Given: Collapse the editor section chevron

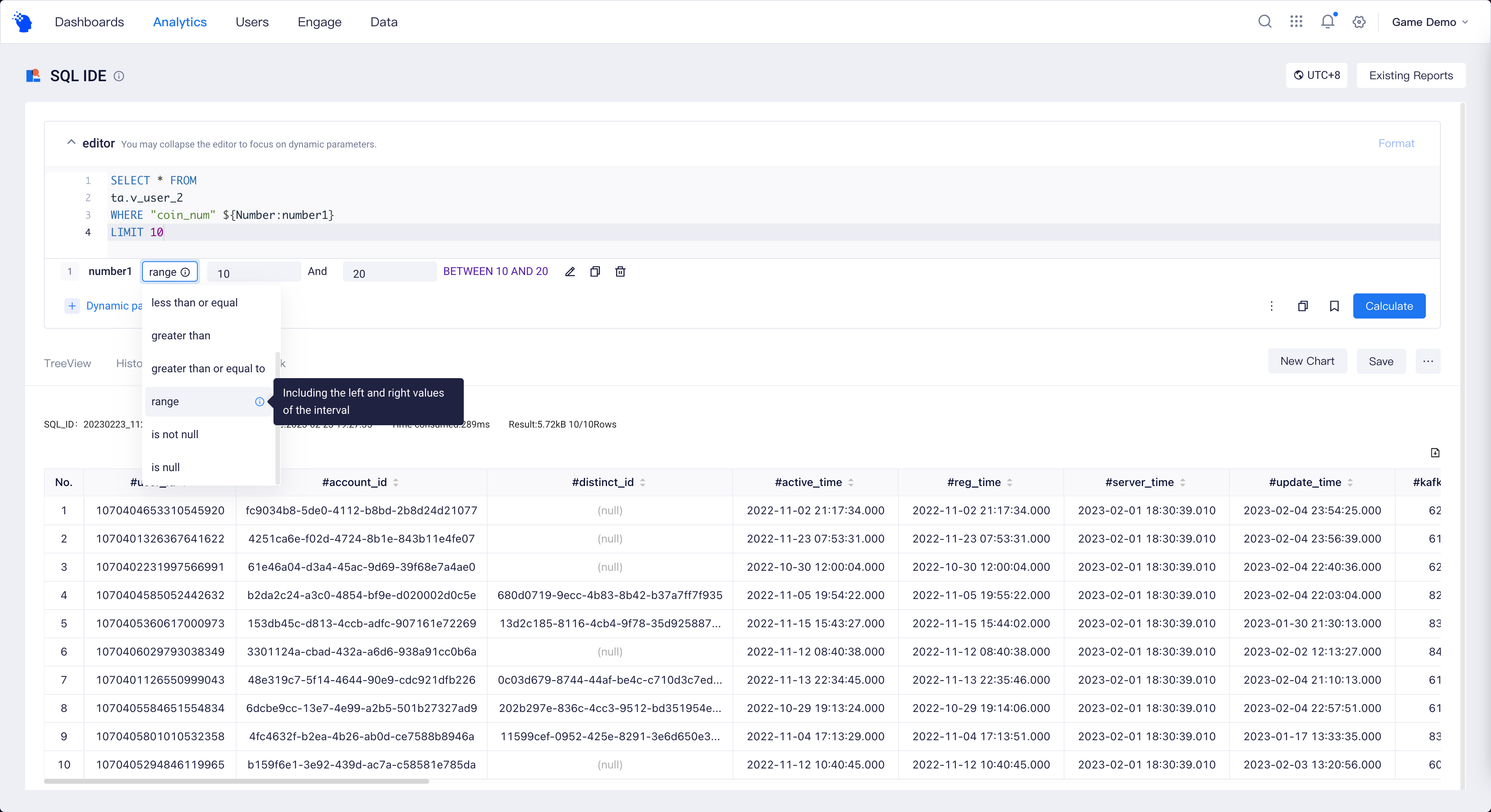Looking at the screenshot, I should click(x=71, y=142).
